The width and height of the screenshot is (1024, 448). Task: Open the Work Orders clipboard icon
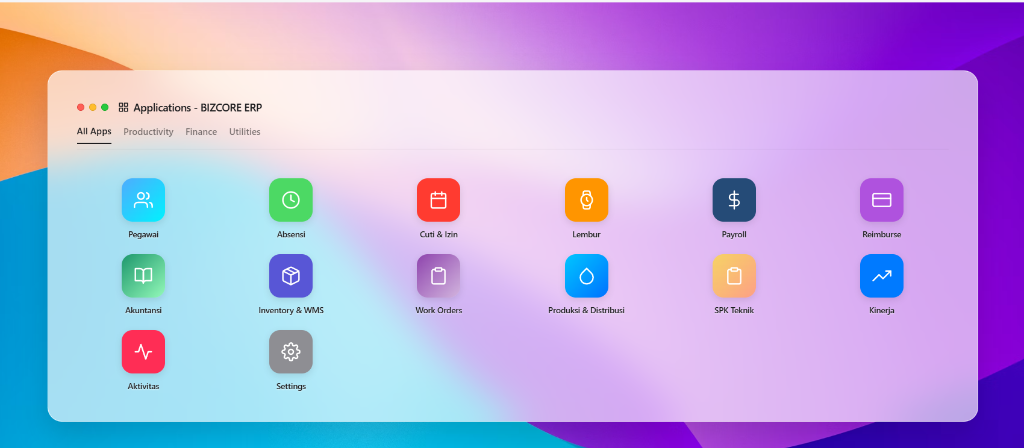(438, 276)
